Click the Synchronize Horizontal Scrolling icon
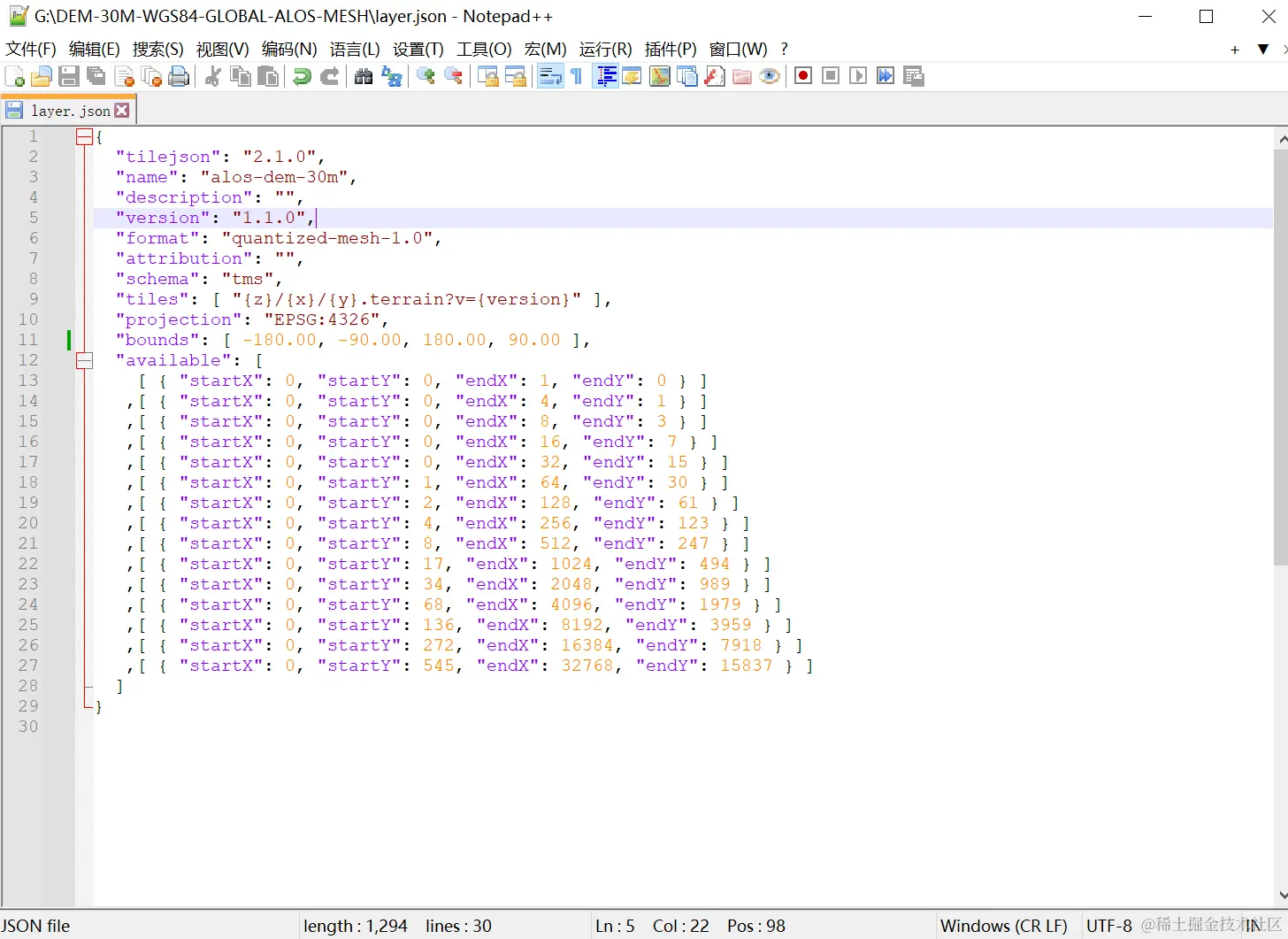1288x939 pixels. [515, 77]
